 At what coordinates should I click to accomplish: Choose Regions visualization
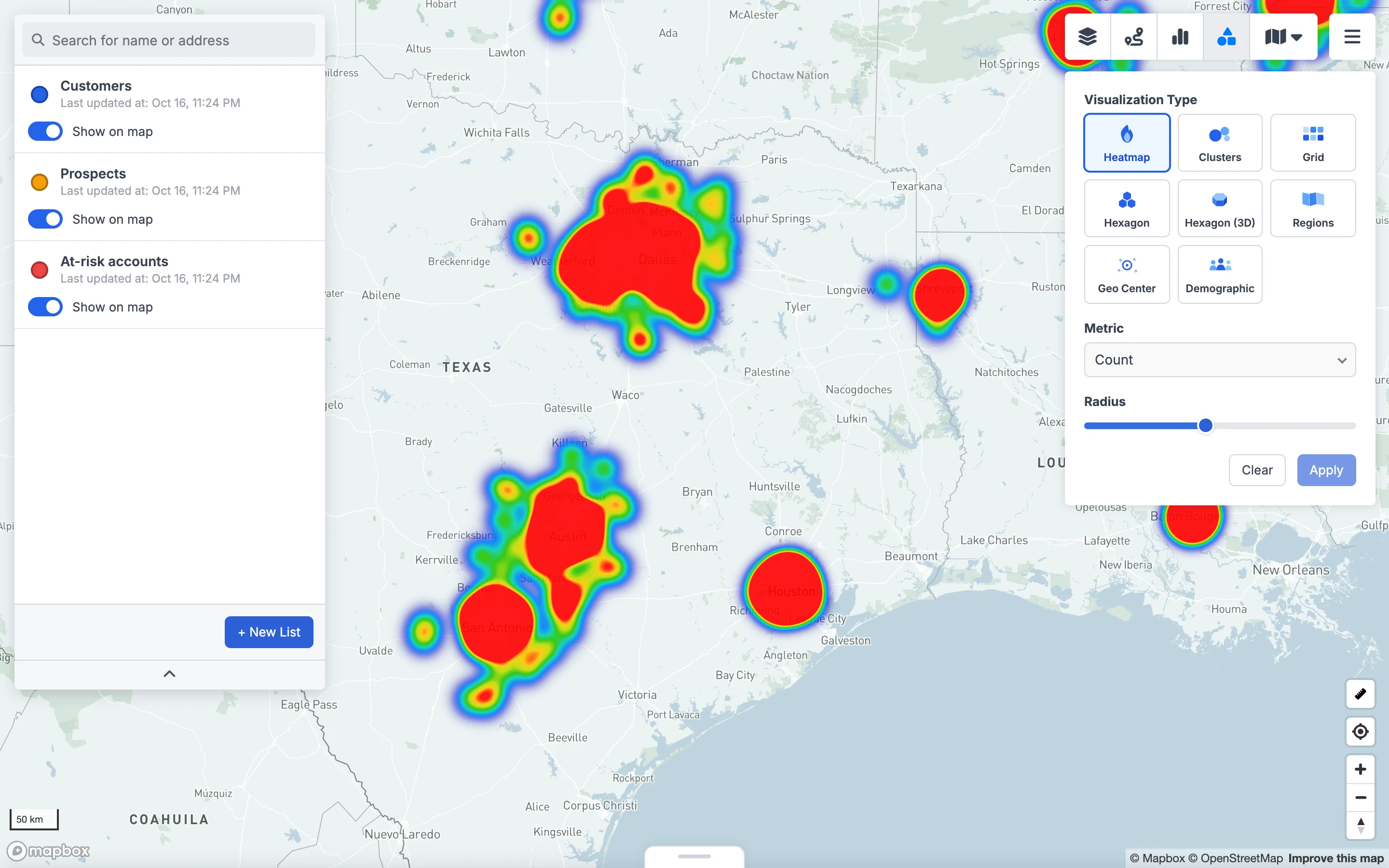pyautogui.click(x=1313, y=208)
